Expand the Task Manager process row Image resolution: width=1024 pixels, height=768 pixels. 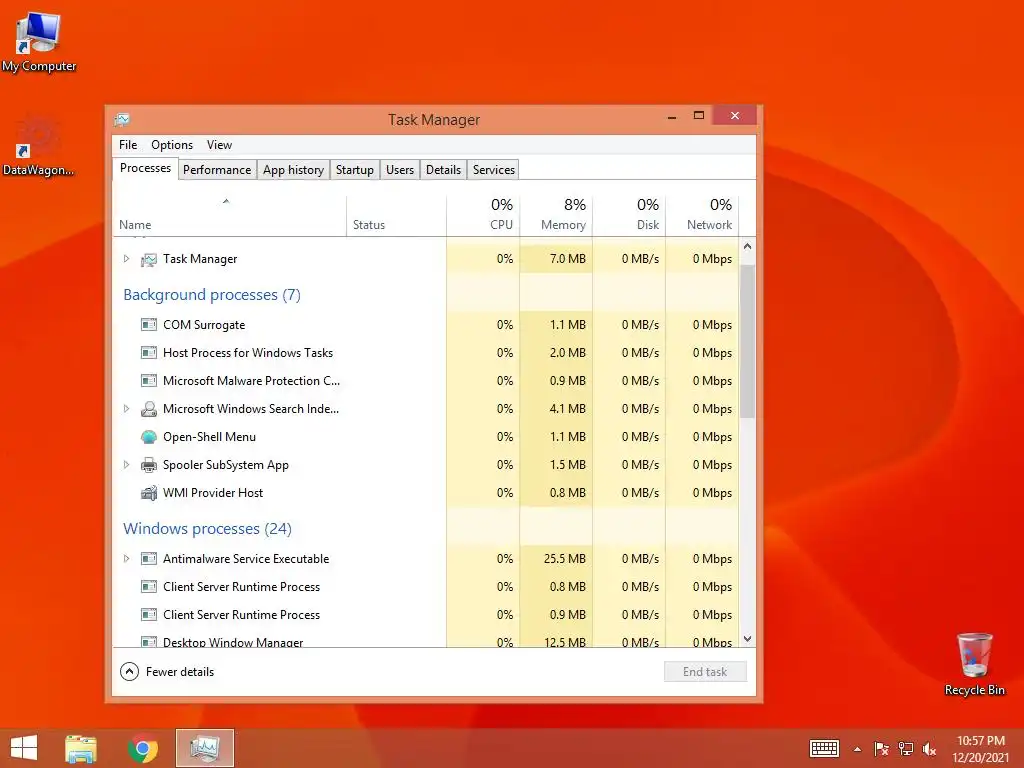pos(127,259)
